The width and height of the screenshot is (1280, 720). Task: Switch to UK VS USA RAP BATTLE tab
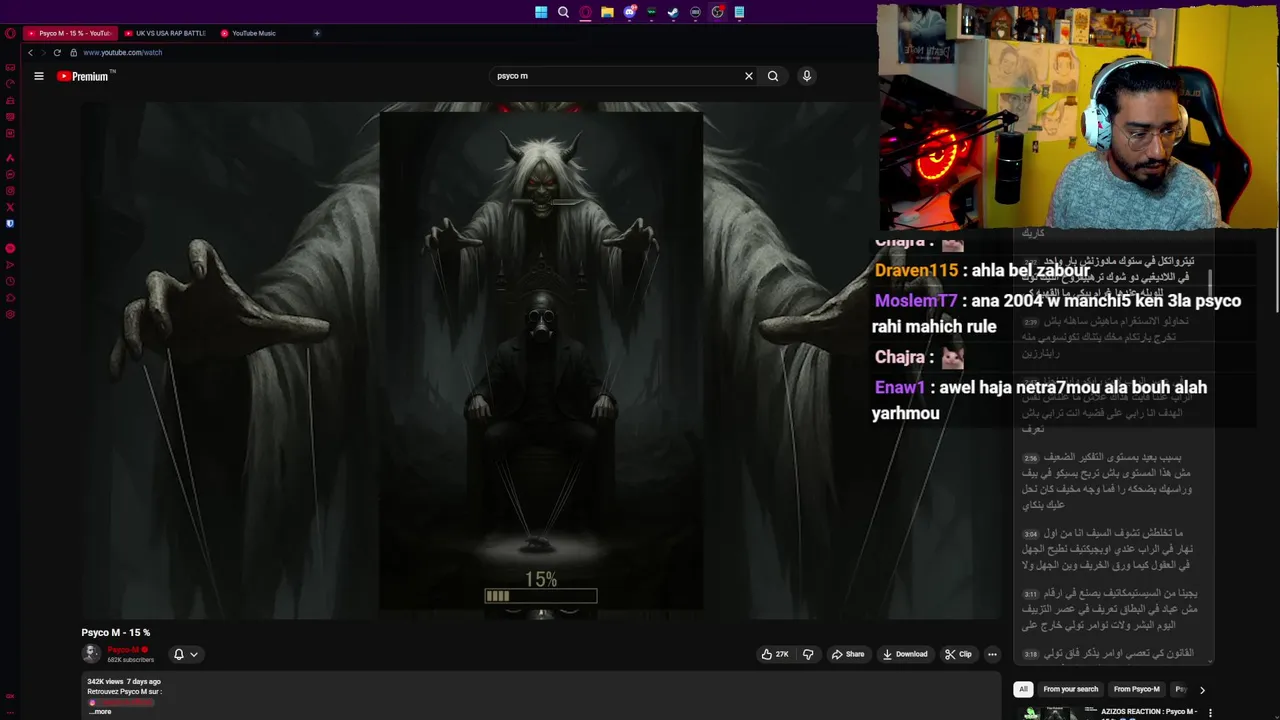pyautogui.click(x=165, y=33)
